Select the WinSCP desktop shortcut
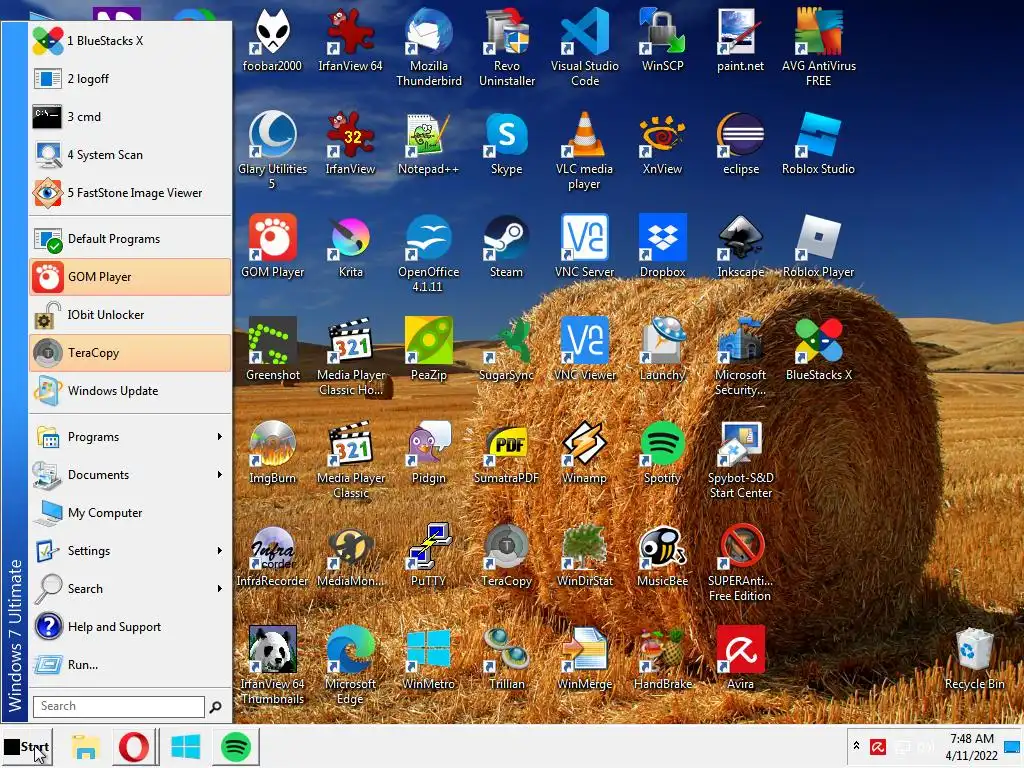 (662, 40)
